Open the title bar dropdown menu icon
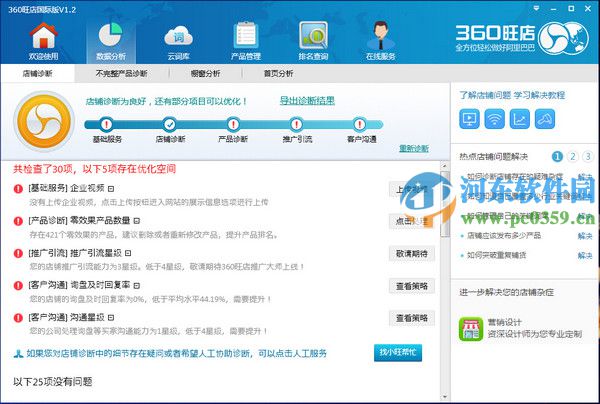600x404 pixels. tap(536, 8)
